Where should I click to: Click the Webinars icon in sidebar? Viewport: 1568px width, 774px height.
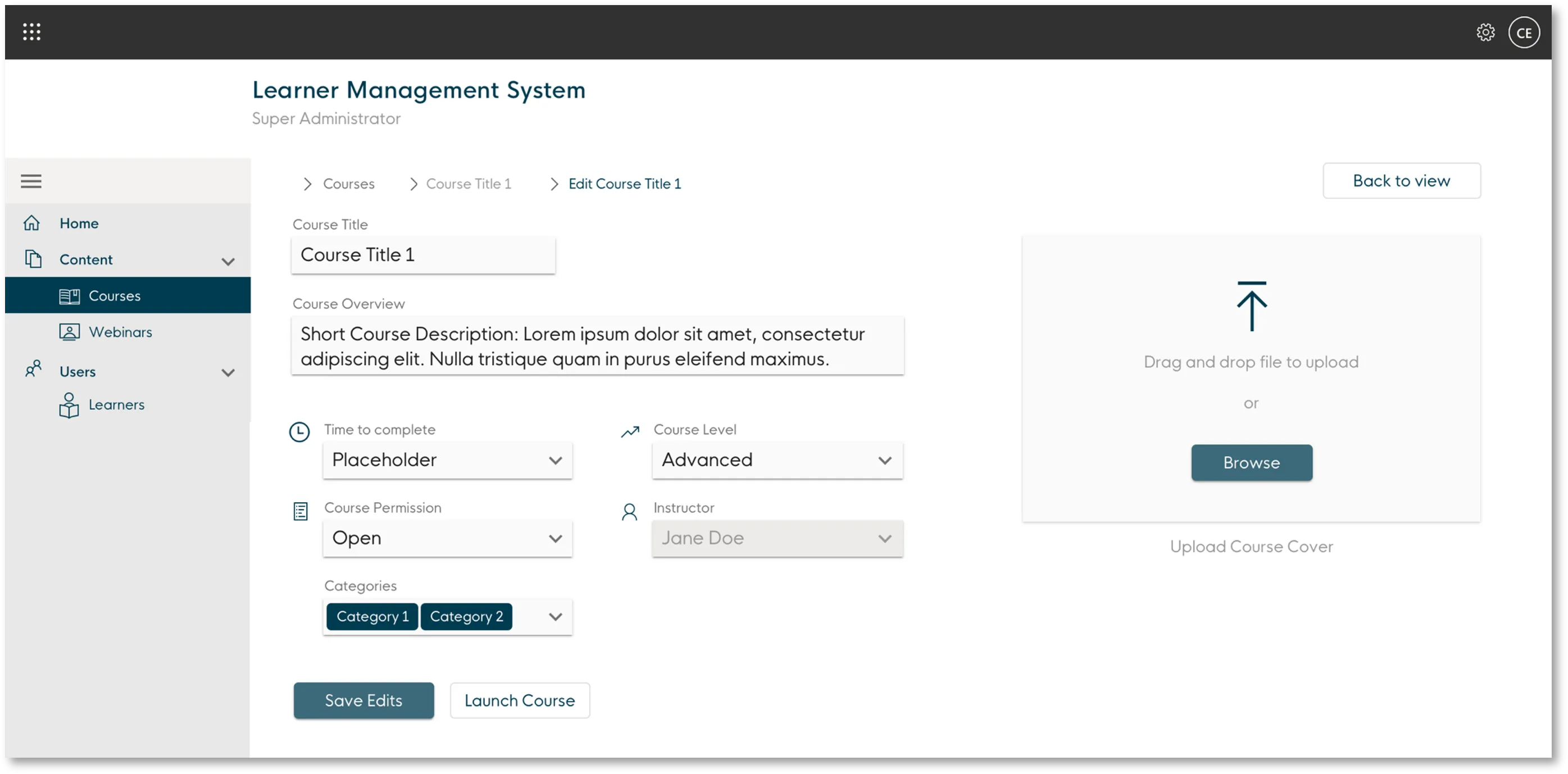(x=70, y=333)
